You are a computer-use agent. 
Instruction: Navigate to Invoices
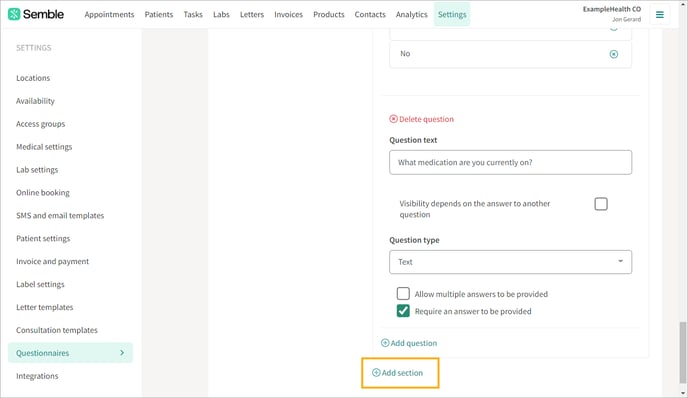[x=288, y=14]
